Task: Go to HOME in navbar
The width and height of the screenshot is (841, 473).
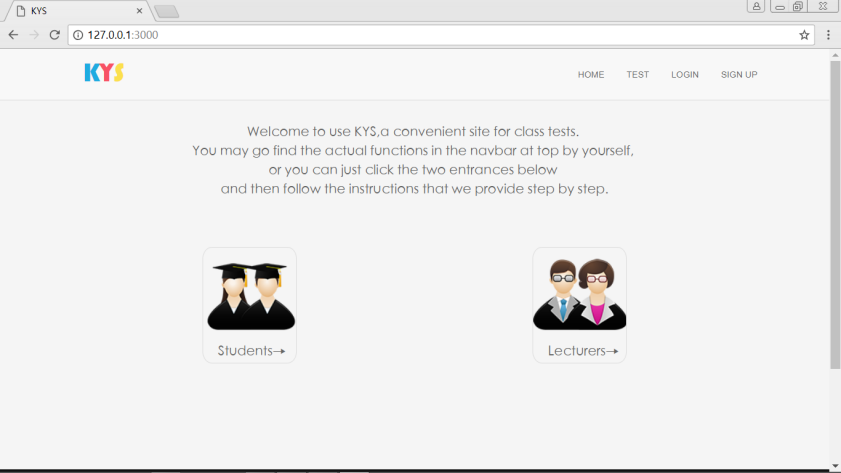Action: tap(591, 75)
